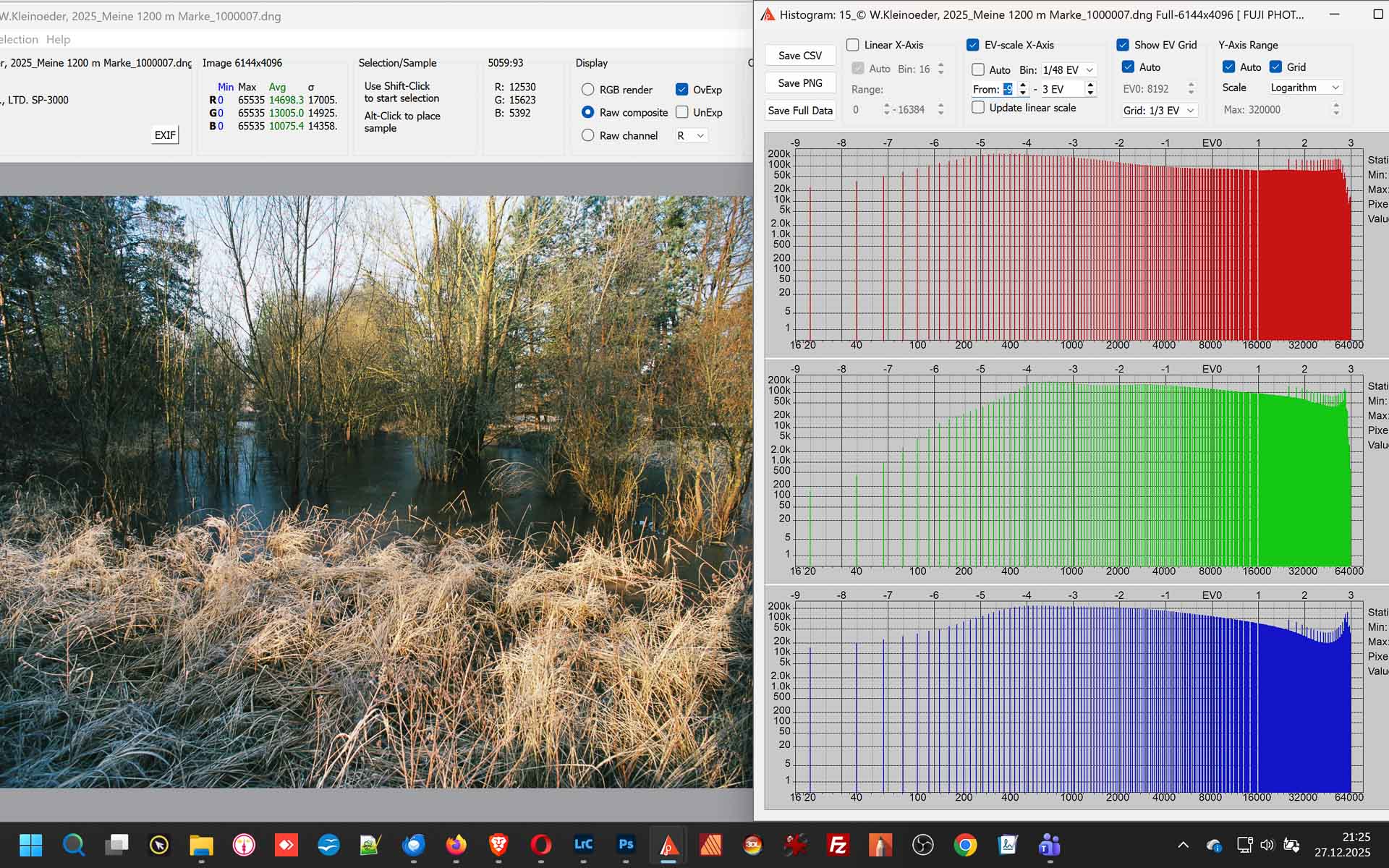Click the Windows Start button
The height and width of the screenshot is (868, 1389).
31,844
